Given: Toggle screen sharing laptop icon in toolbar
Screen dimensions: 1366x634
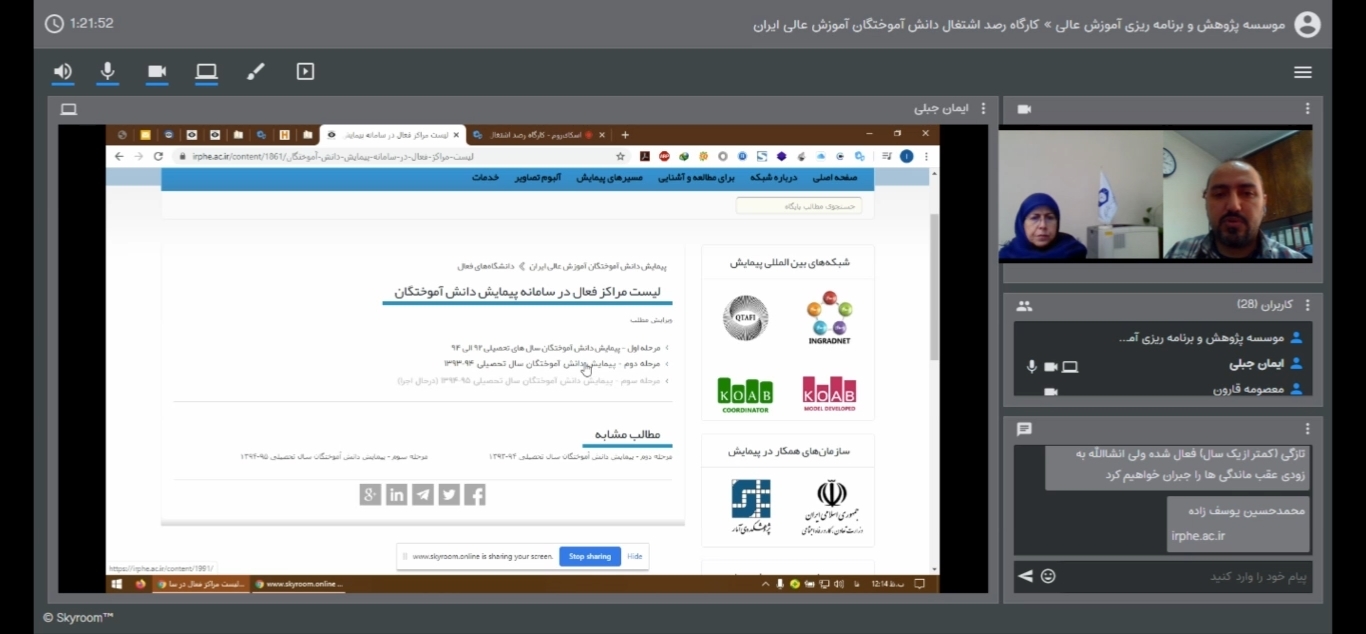Looking at the screenshot, I should pyautogui.click(x=206, y=71).
